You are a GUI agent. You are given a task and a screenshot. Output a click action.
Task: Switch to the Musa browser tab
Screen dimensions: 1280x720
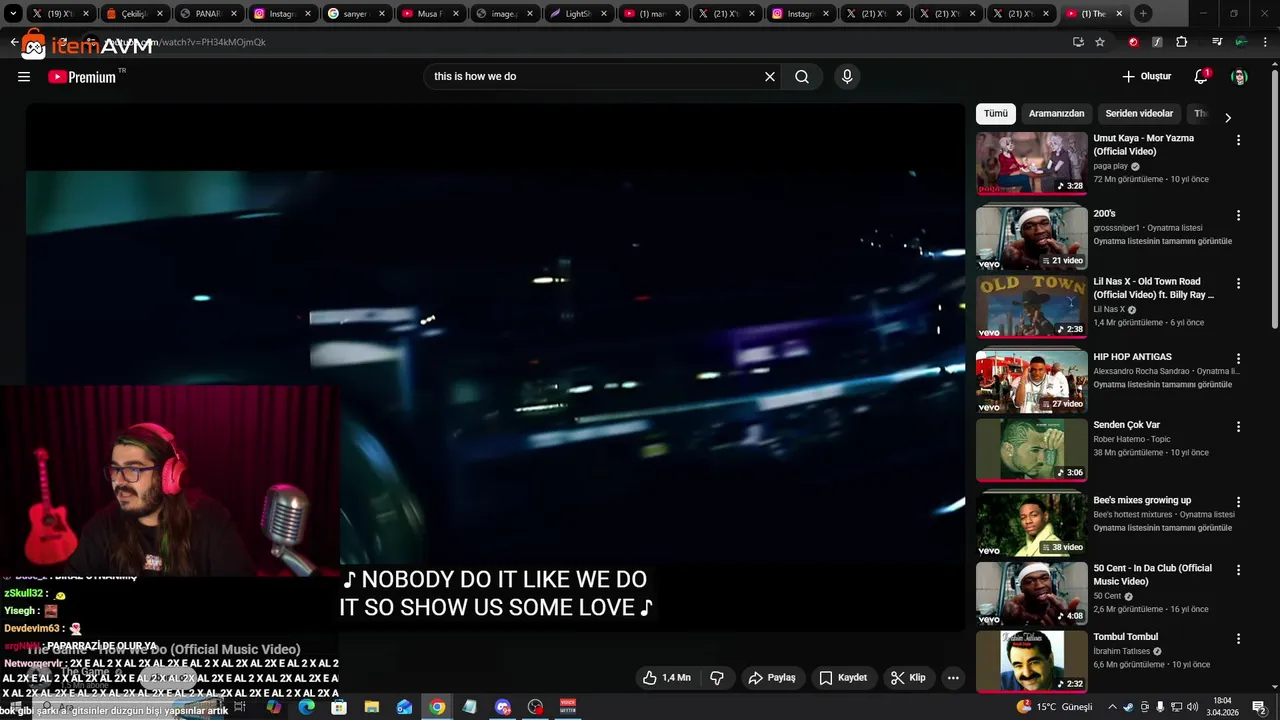[430, 14]
